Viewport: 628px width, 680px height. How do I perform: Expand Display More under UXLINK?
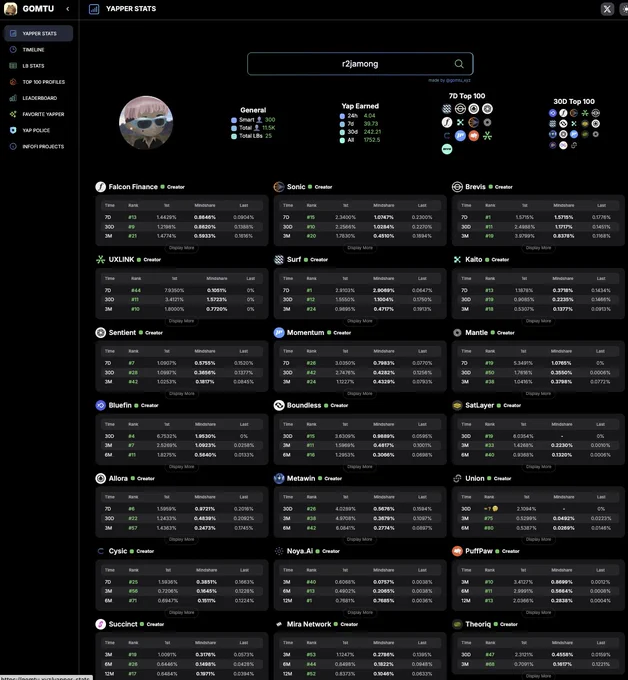click(182, 321)
